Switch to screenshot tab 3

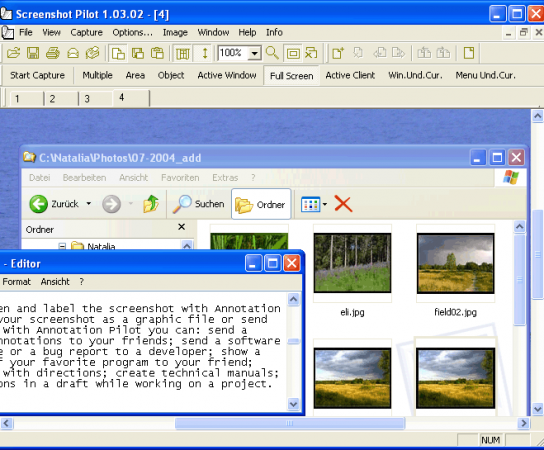coord(96,99)
